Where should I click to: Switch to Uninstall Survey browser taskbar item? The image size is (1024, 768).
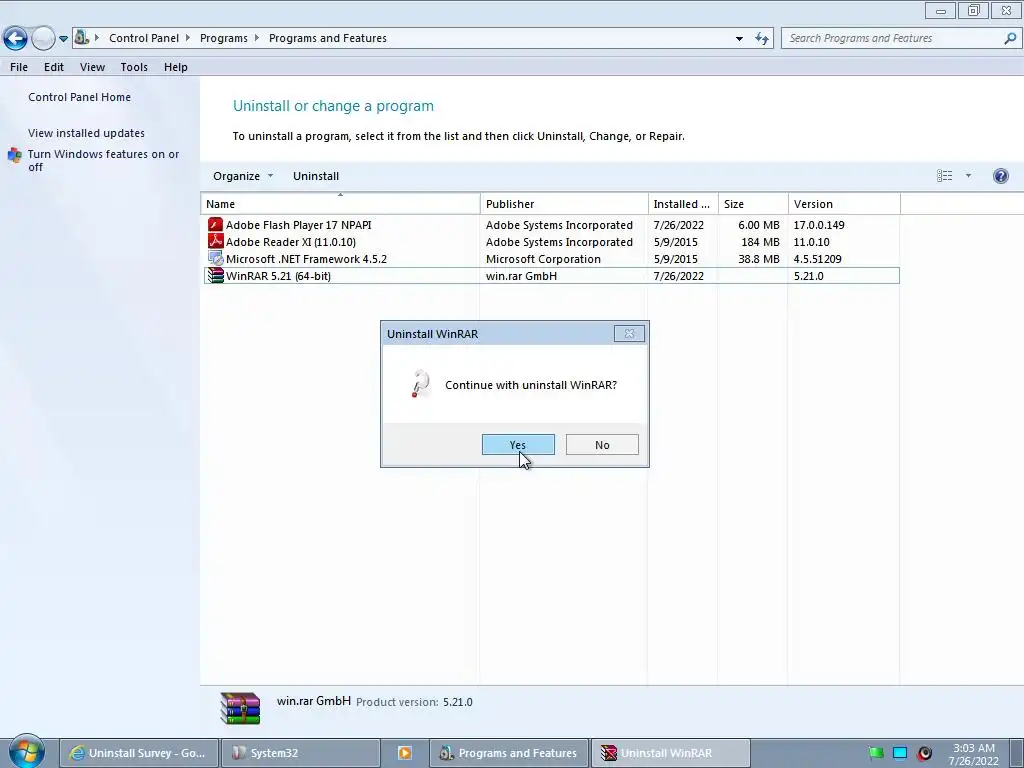(137, 753)
